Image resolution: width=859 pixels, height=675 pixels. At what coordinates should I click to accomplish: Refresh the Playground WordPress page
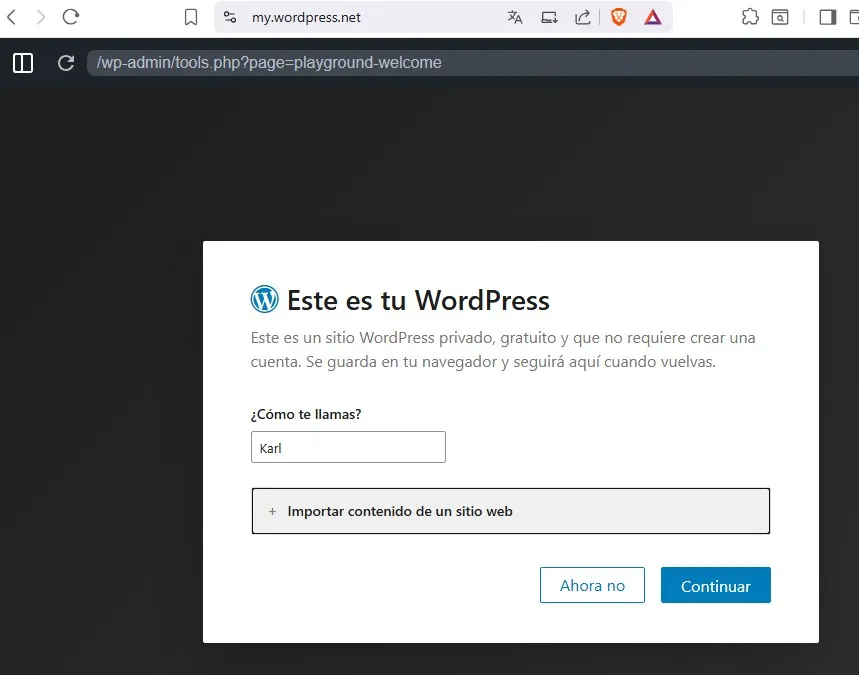[x=66, y=63]
